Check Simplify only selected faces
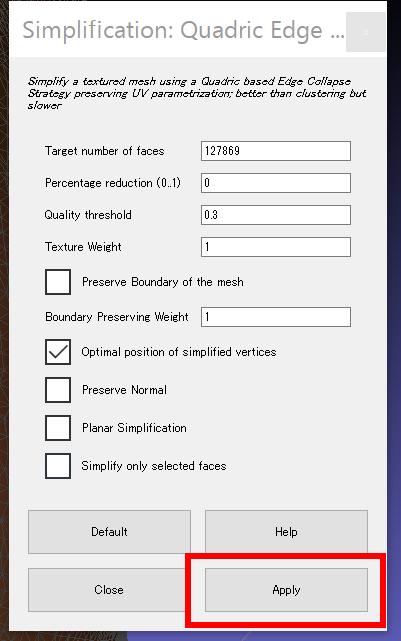This screenshot has width=401, height=641. 58,466
